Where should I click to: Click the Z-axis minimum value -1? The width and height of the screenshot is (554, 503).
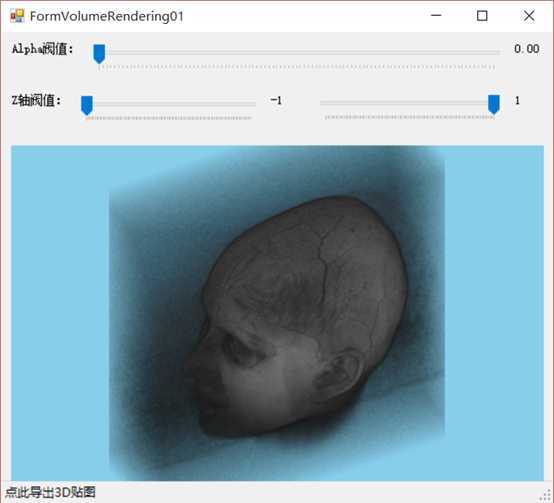click(276, 100)
